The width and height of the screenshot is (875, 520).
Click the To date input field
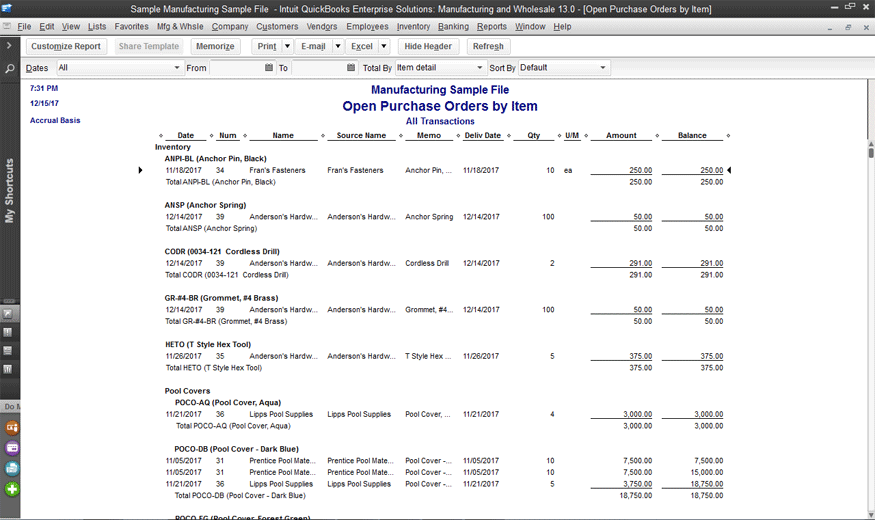(x=318, y=68)
